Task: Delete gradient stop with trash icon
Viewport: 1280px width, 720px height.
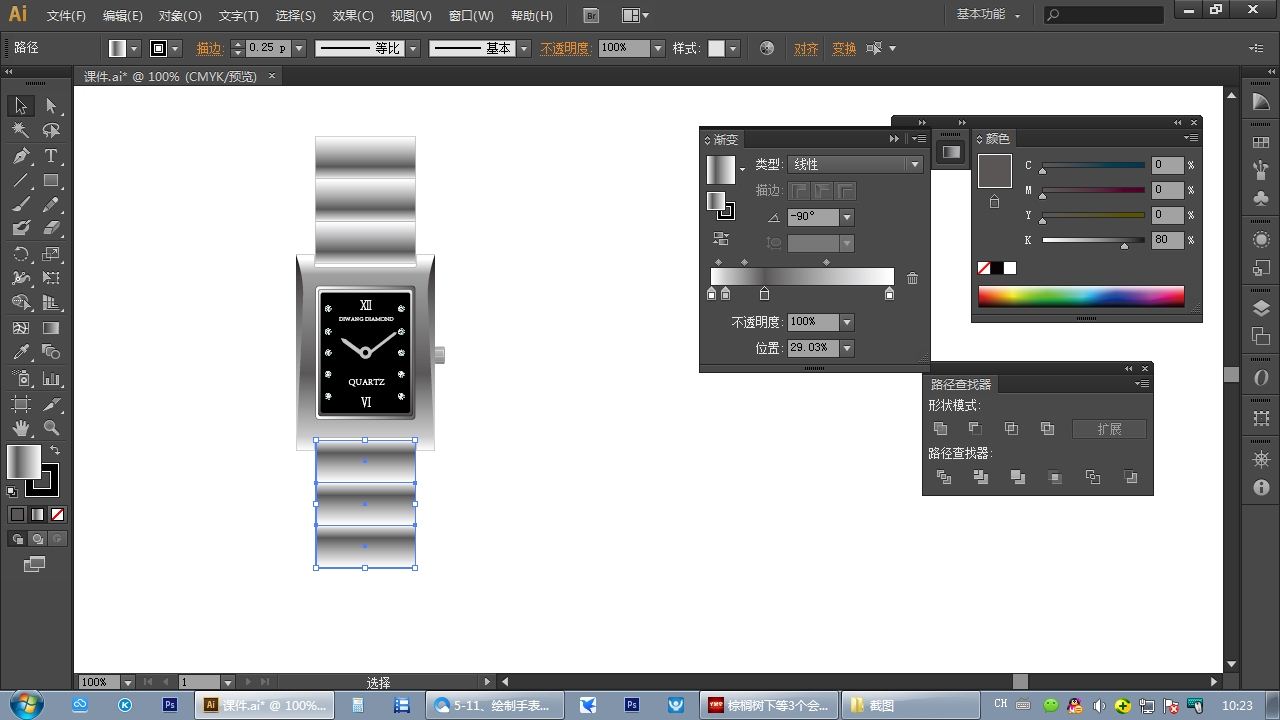Action: pyautogui.click(x=912, y=278)
